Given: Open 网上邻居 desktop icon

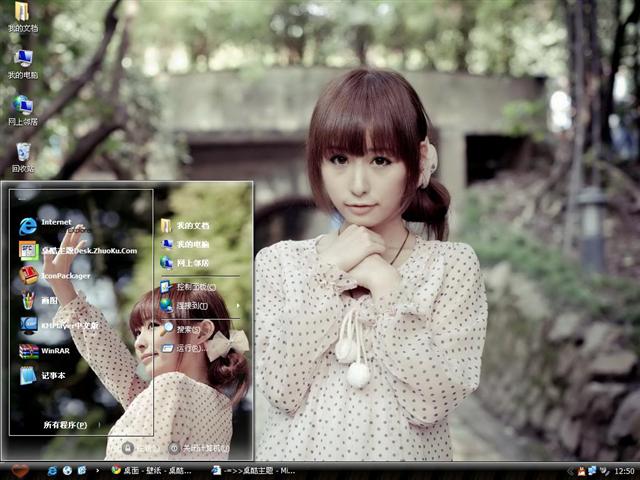Looking at the screenshot, I should pos(23,111).
